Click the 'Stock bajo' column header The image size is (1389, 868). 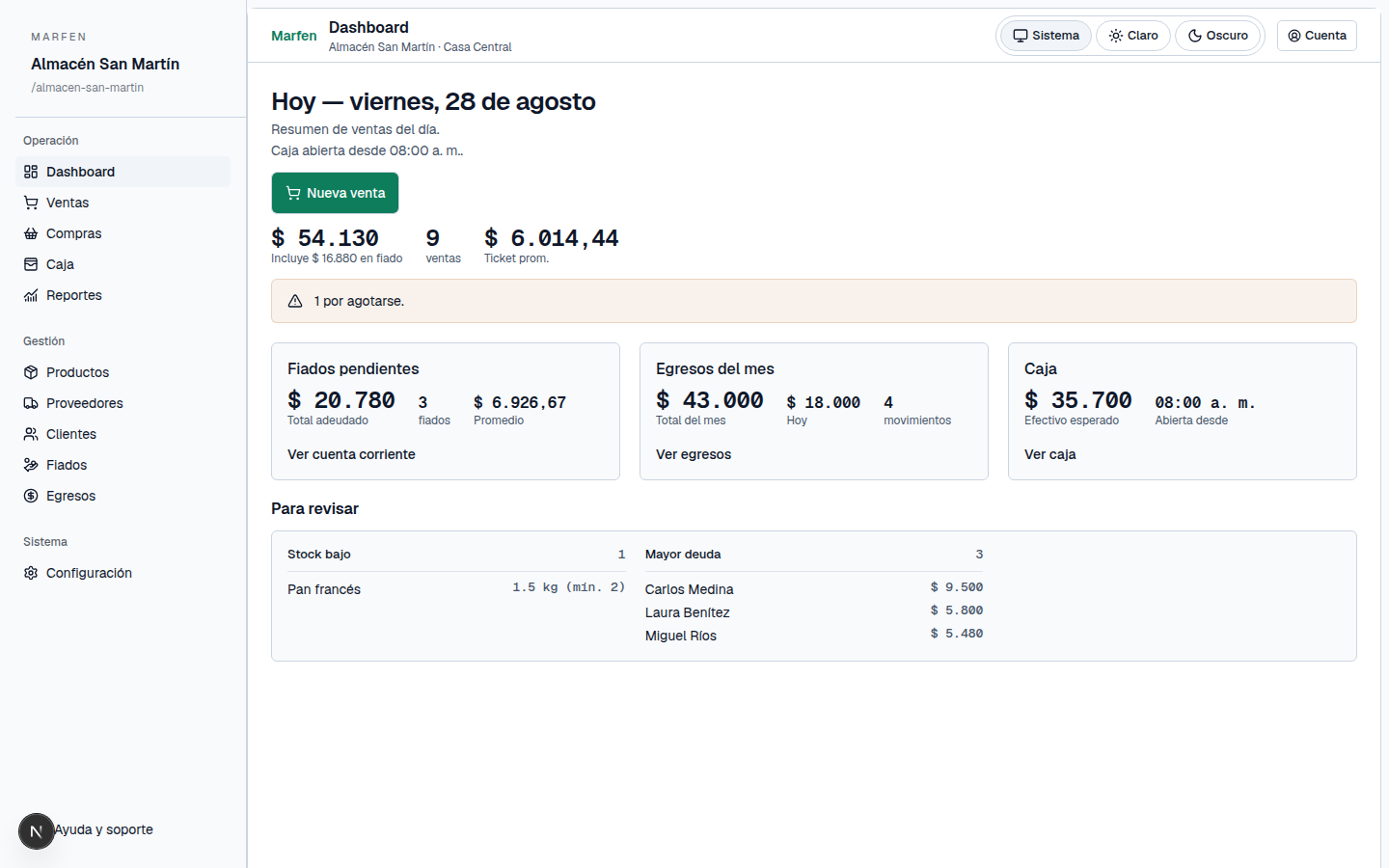point(319,555)
